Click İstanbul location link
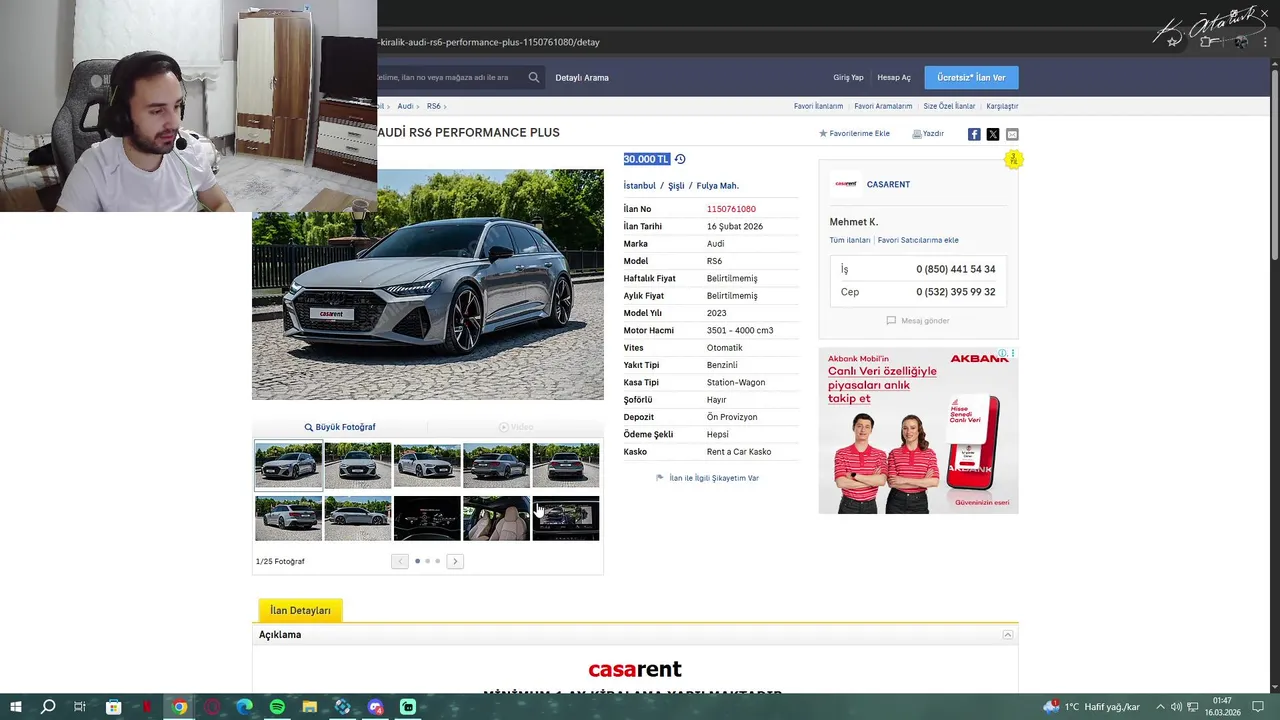The image size is (1280, 720). pyautogui.click(x=639, y=185)
